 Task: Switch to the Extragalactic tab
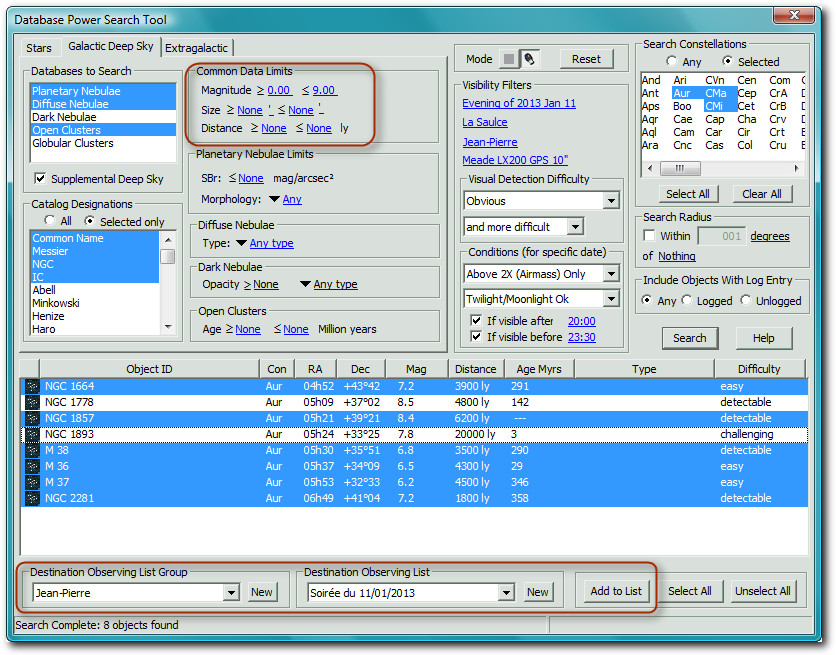point(196,48)
